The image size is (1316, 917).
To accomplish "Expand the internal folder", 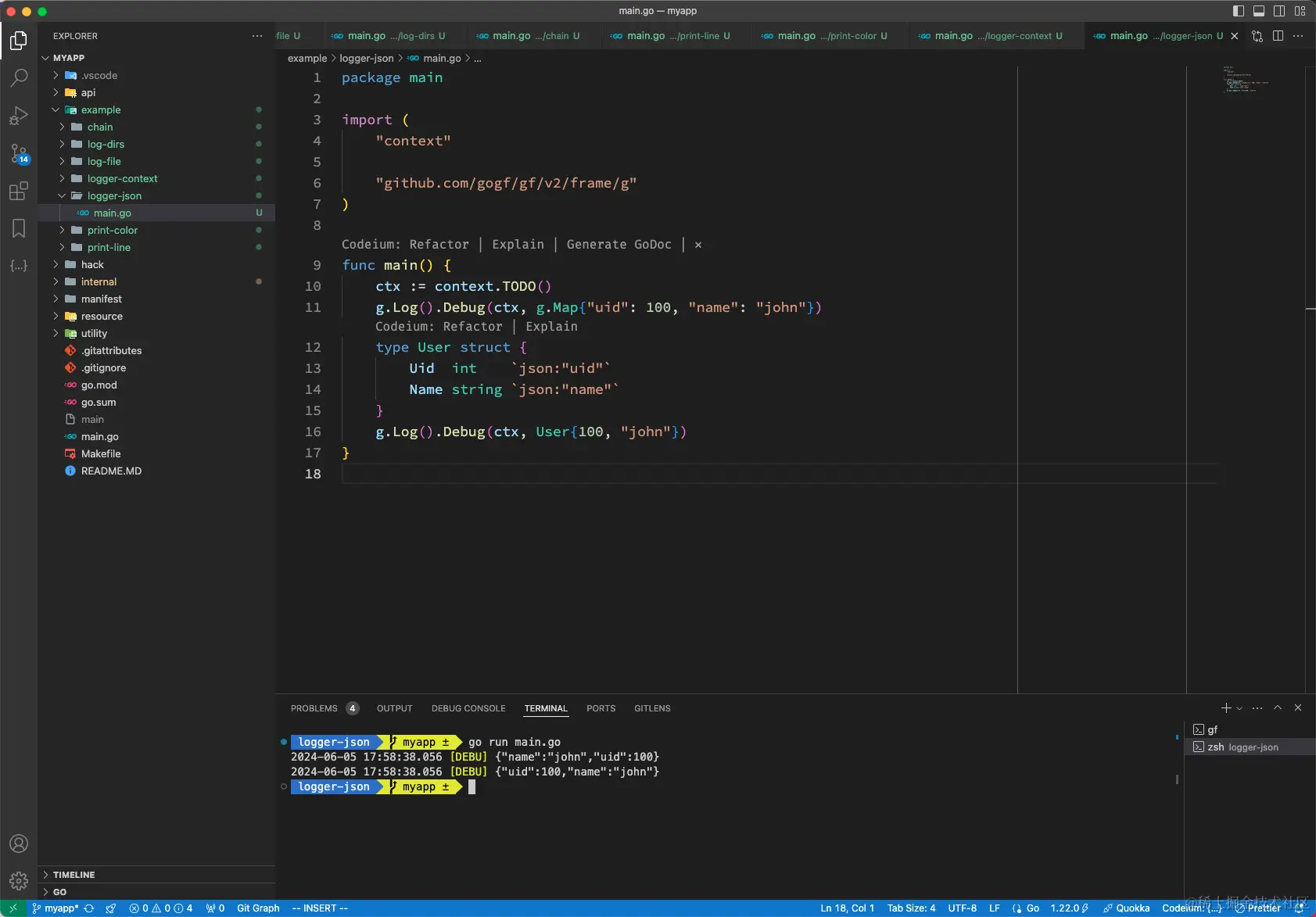I will point(56,282).
